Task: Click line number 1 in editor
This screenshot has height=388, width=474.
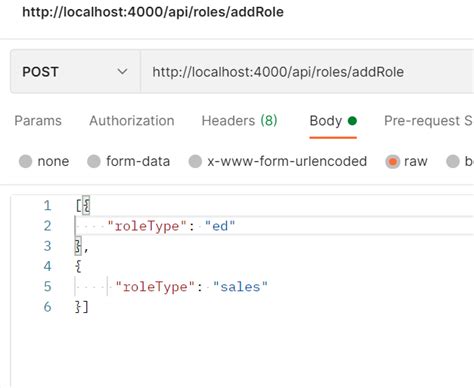Action: click(47, 206)
